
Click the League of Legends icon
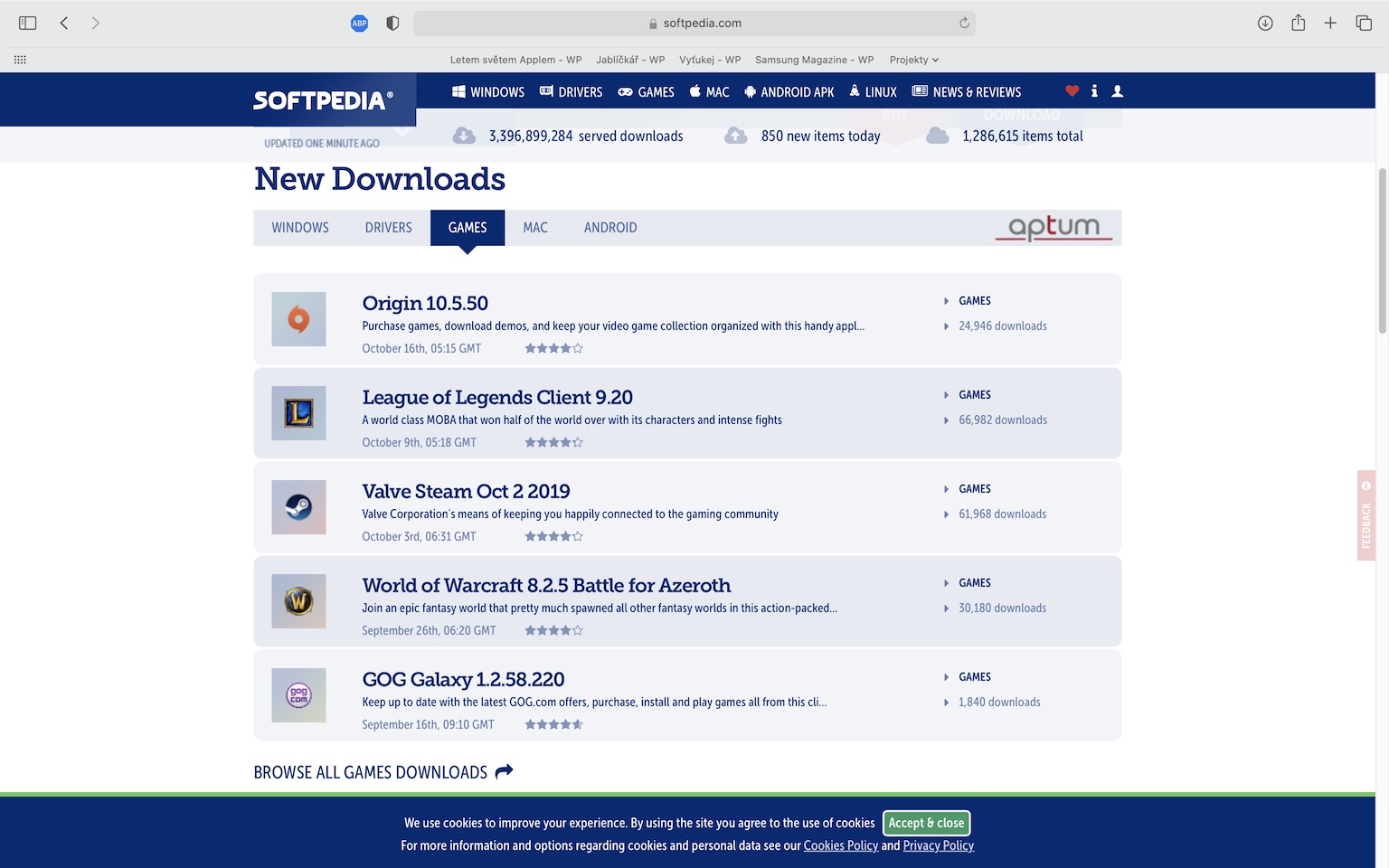[x=298, y=413]
